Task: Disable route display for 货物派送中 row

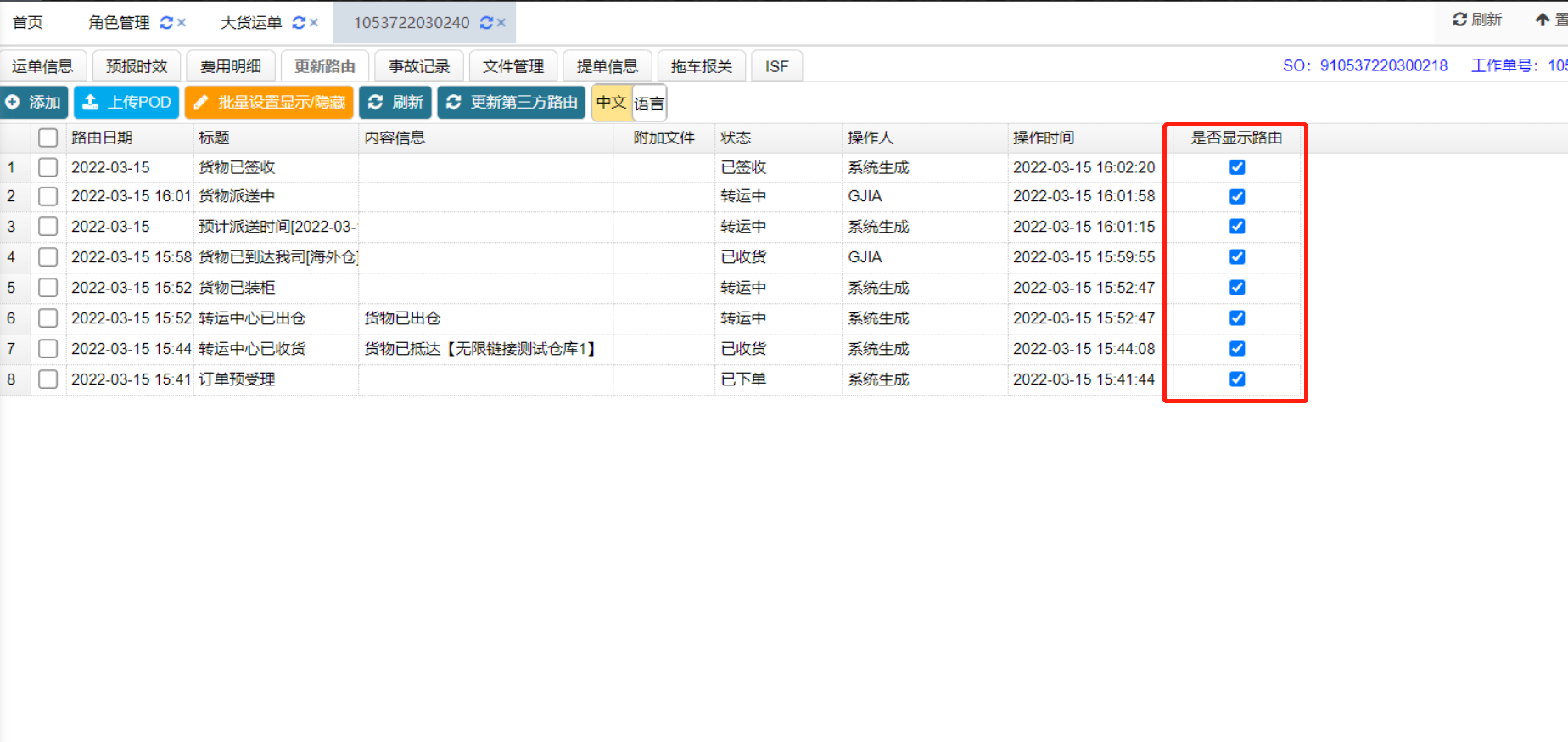Action: (1237, 197)
